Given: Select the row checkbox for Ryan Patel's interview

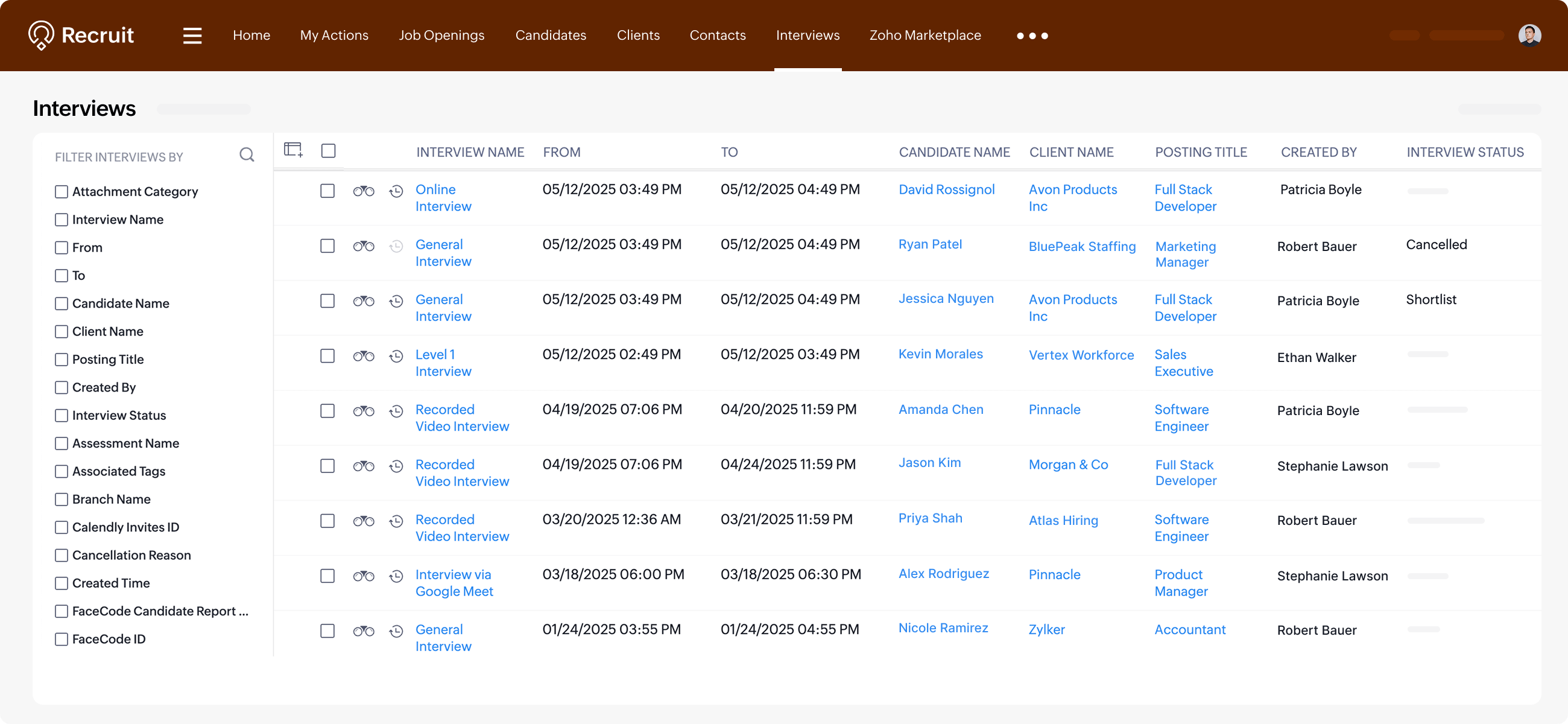Looking at the screenshot, I should (327, 246).
